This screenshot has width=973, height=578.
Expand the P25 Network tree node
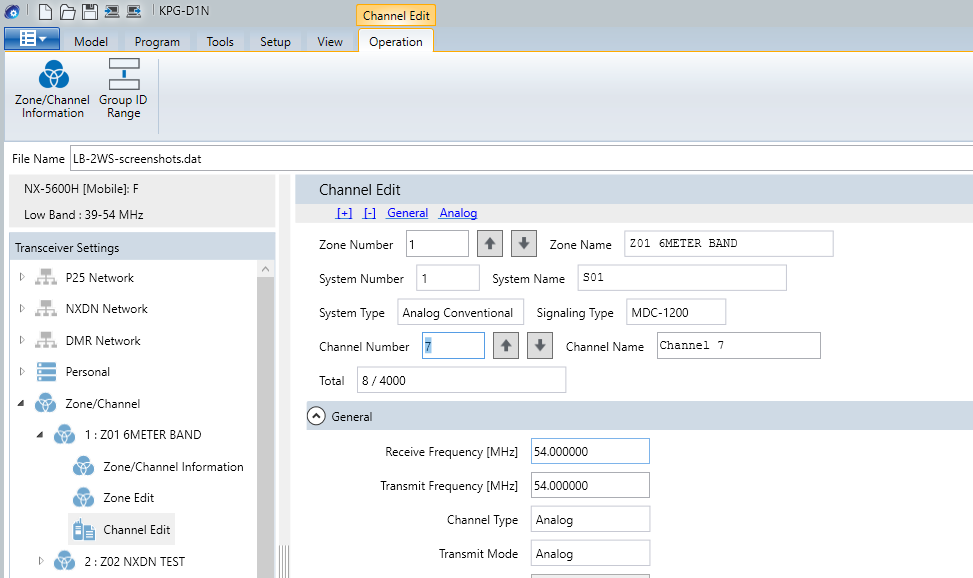(23, 277)
